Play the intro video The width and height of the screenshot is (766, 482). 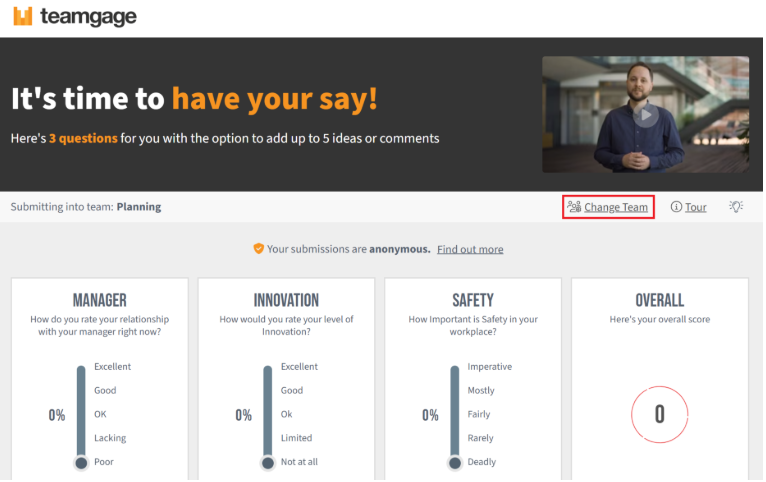645,115
